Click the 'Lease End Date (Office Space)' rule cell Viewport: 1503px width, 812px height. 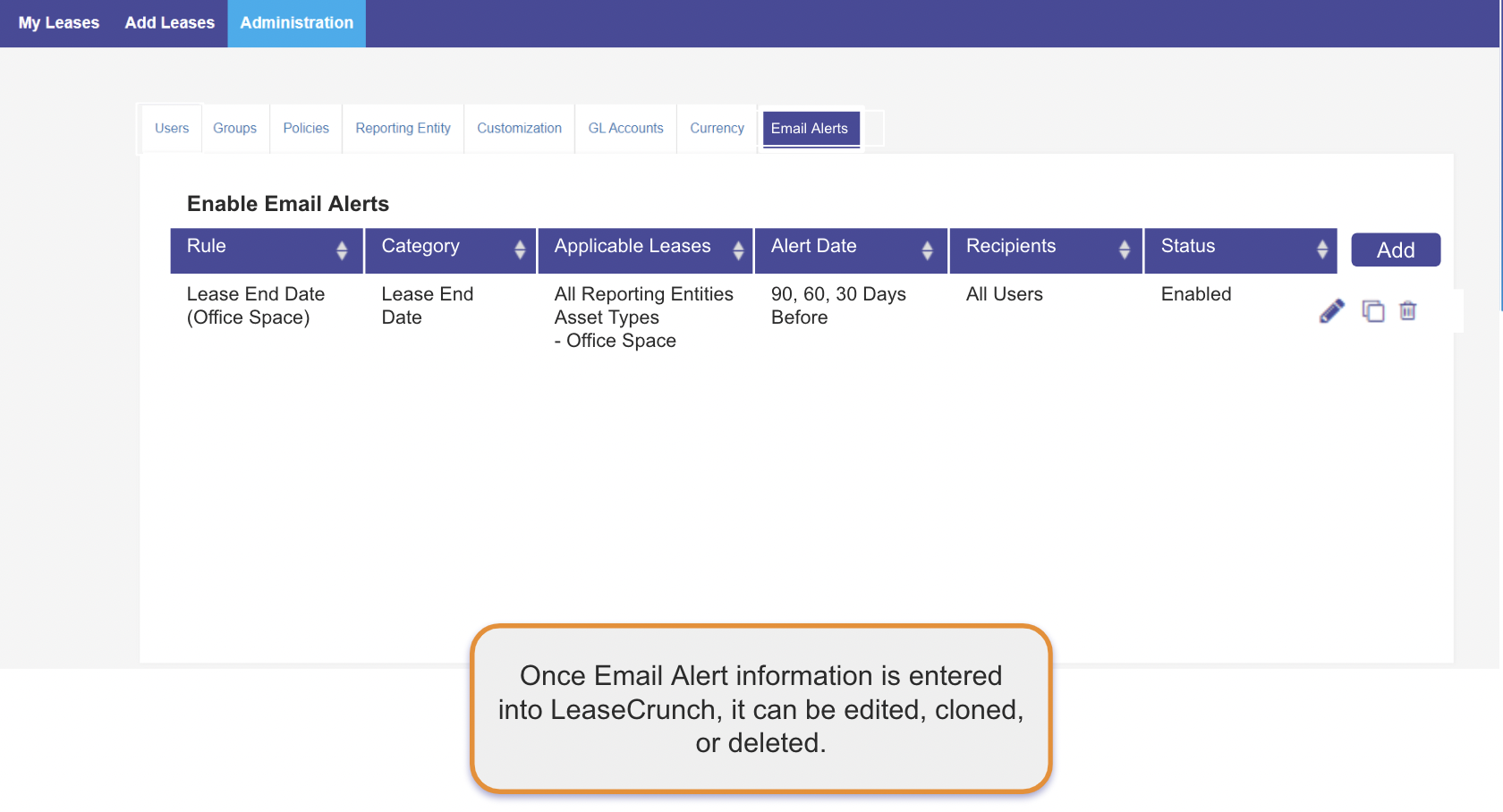click(256, 306)
